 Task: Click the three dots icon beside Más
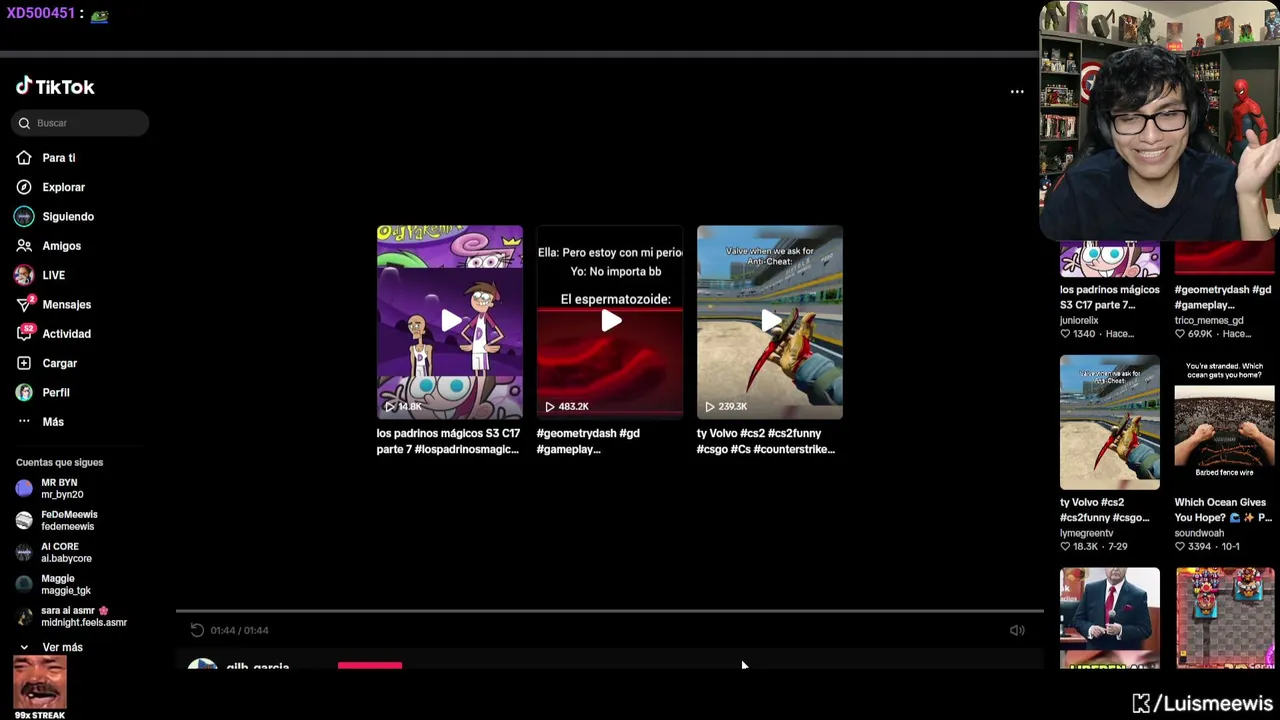coord(24,422)
